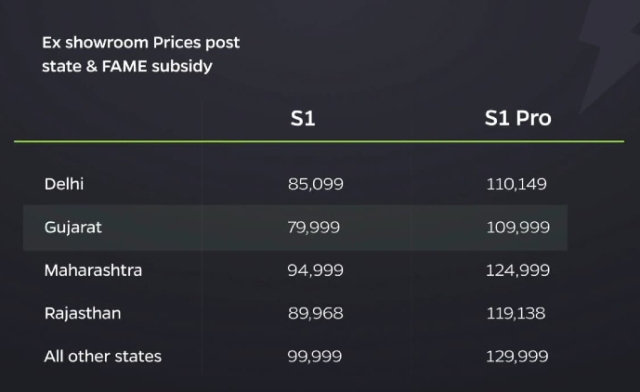Image resolution: width=640 pixels, height=392 pixels.
Task: Select Maharashtra S1 price 94,999
Action: tap(316, 270)
